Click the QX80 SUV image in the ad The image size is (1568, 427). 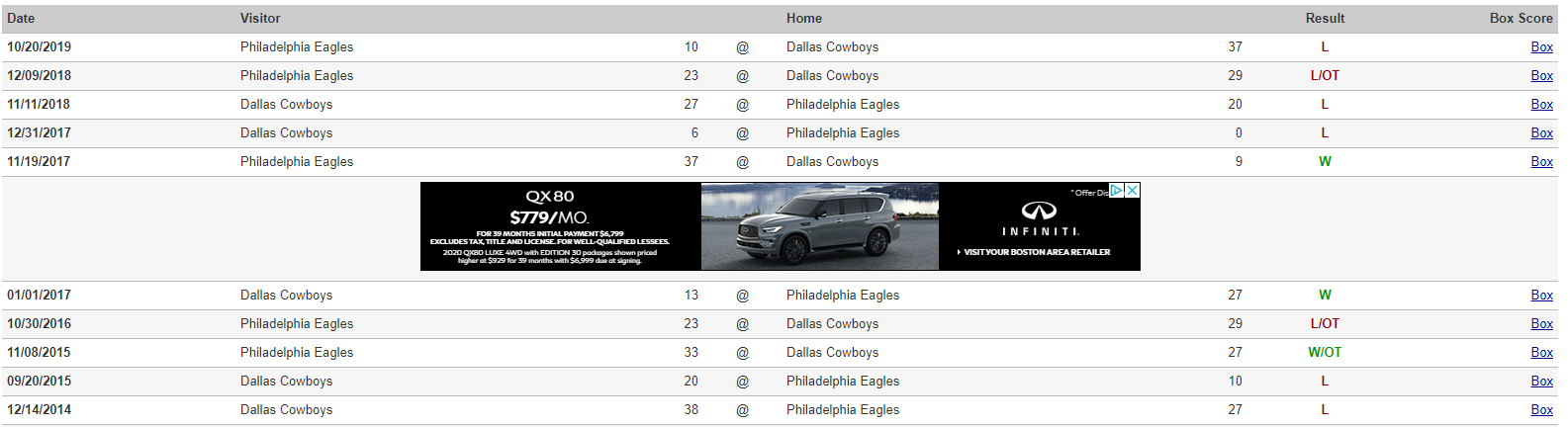point(819,227)
